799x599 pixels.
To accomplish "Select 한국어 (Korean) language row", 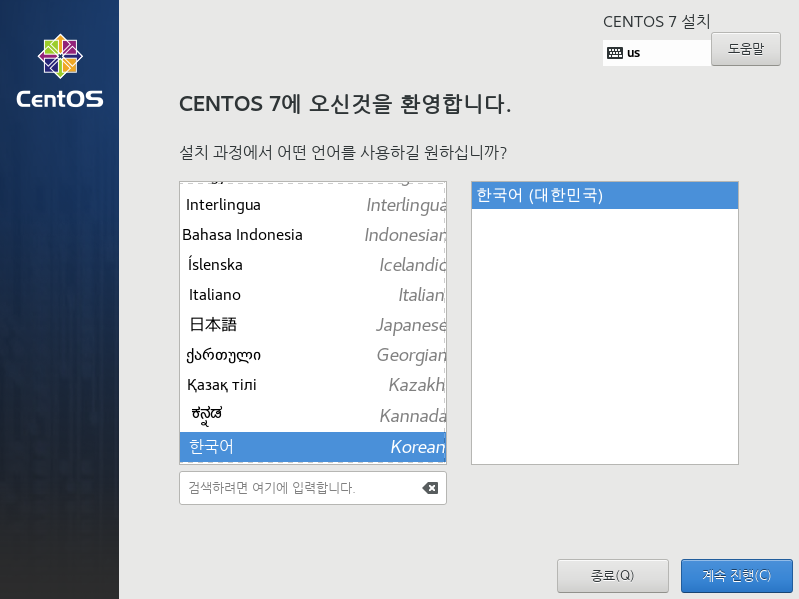I will [x=313, y=447].
